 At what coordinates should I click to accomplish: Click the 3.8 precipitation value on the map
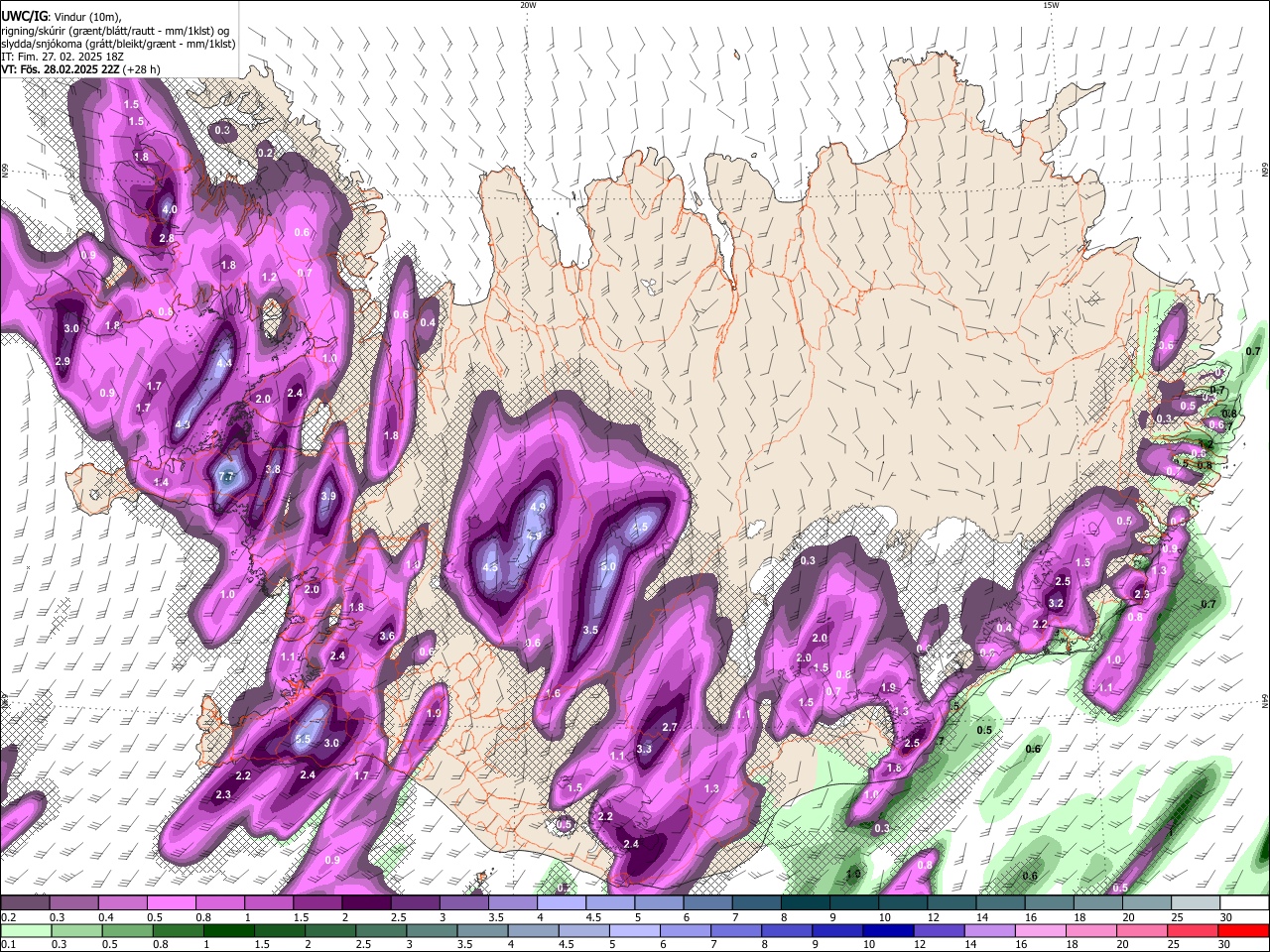coord(273,469)
